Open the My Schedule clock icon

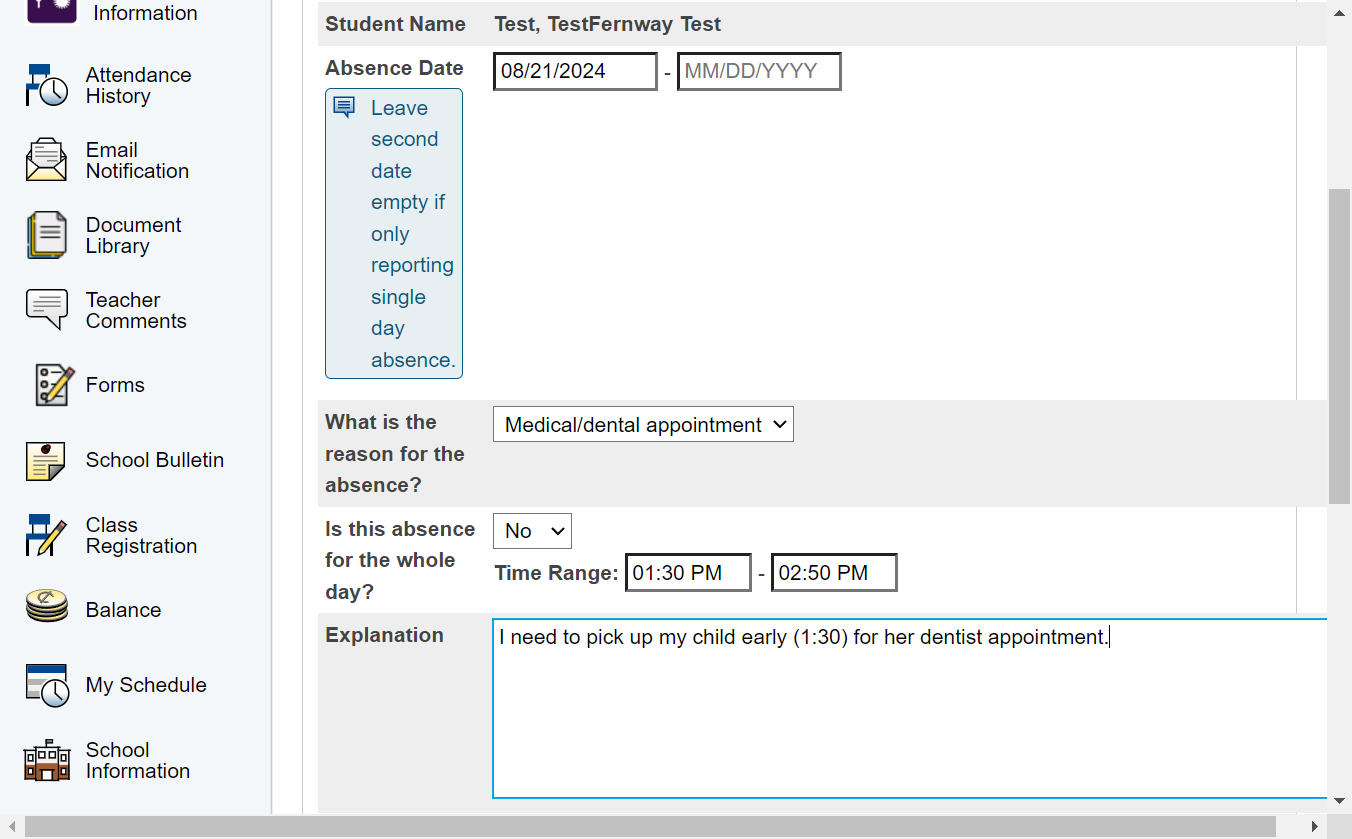click(x=47, y=685)
